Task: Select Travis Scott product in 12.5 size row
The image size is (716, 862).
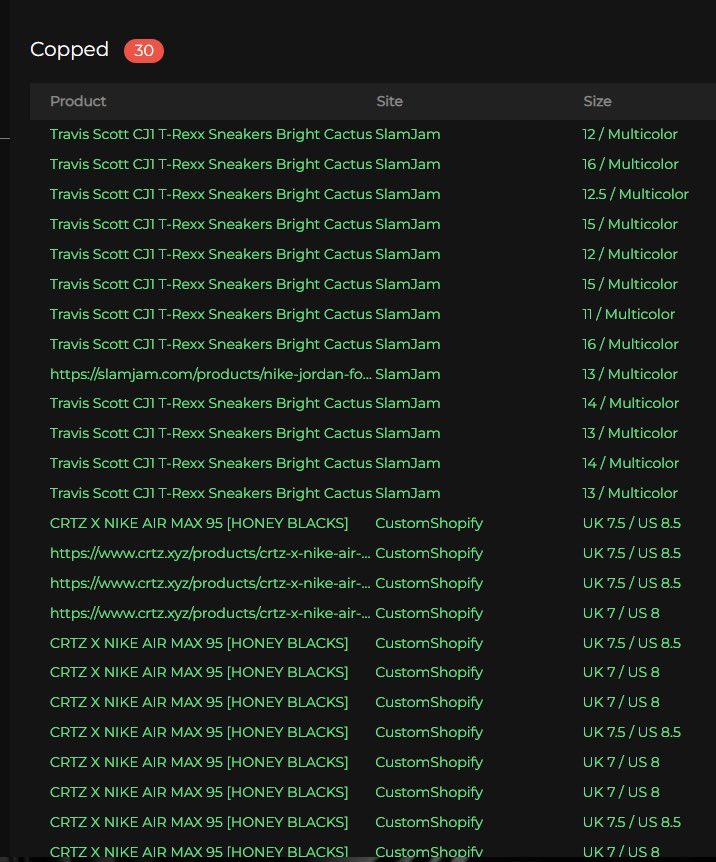Action: pyautogui.click(x=211, y=194)
